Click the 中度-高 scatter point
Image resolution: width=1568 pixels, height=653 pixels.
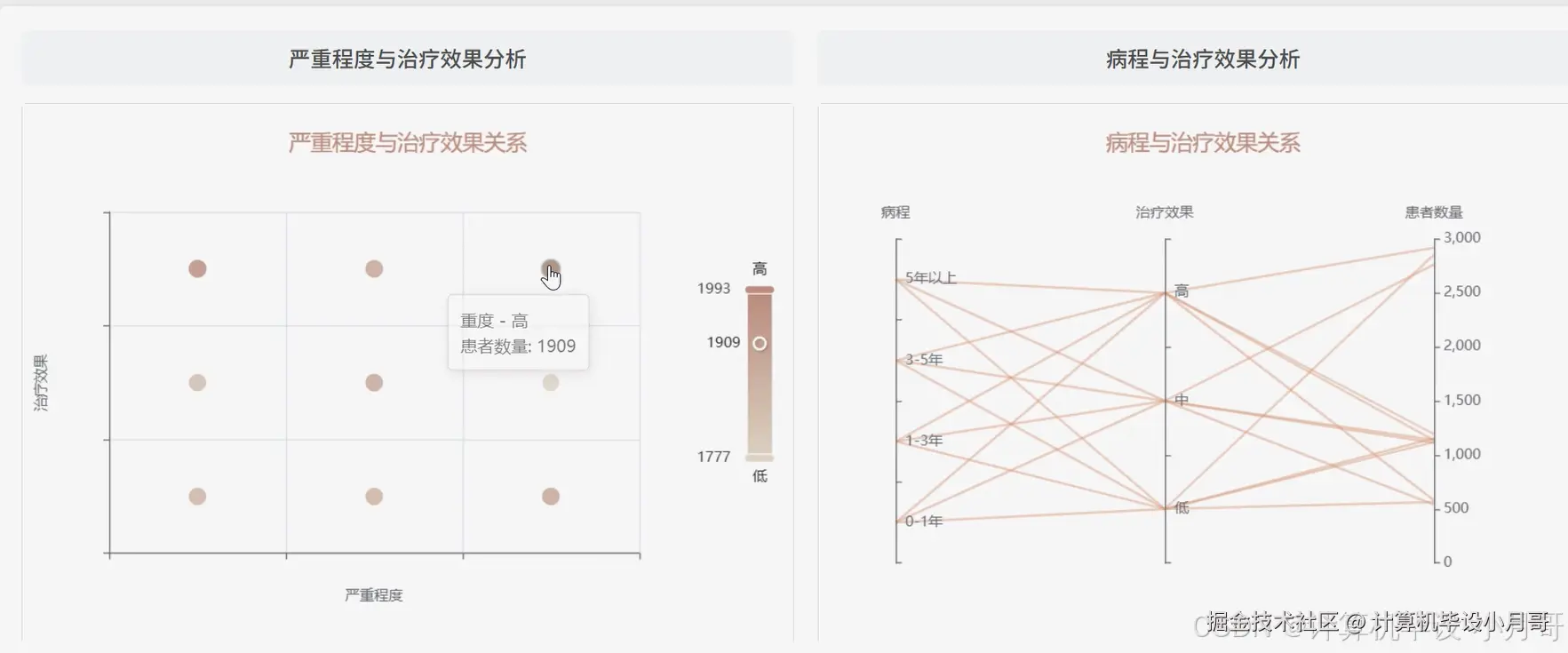[x=375, y=267]
